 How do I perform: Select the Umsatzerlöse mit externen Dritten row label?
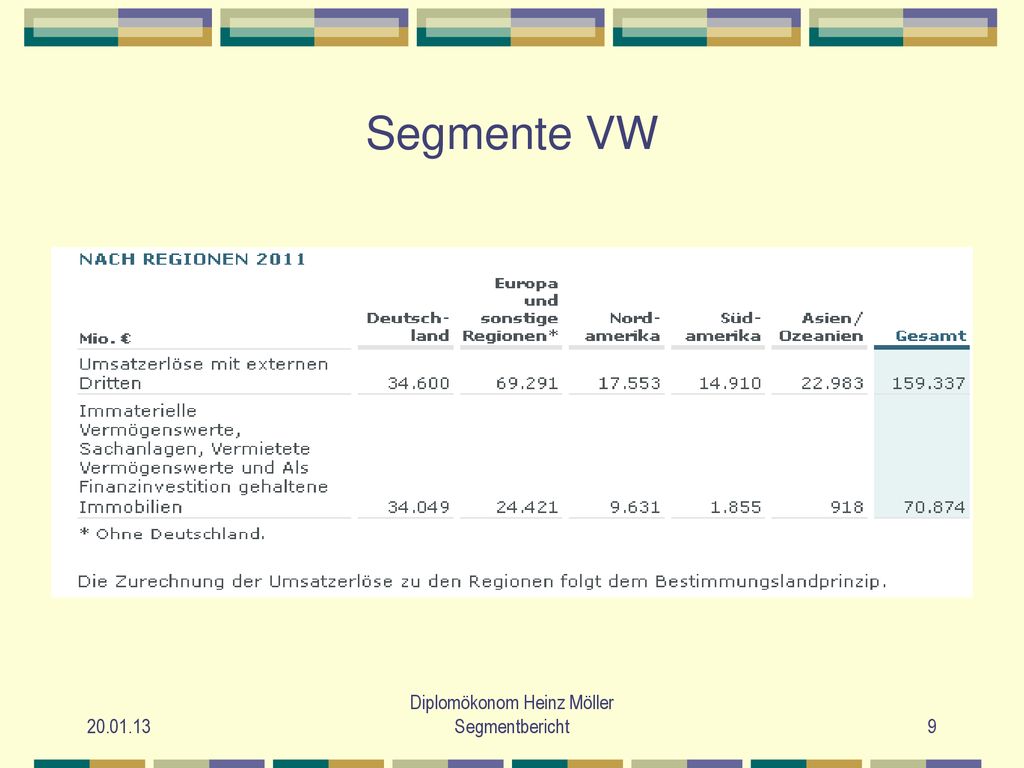click(204, 374)
